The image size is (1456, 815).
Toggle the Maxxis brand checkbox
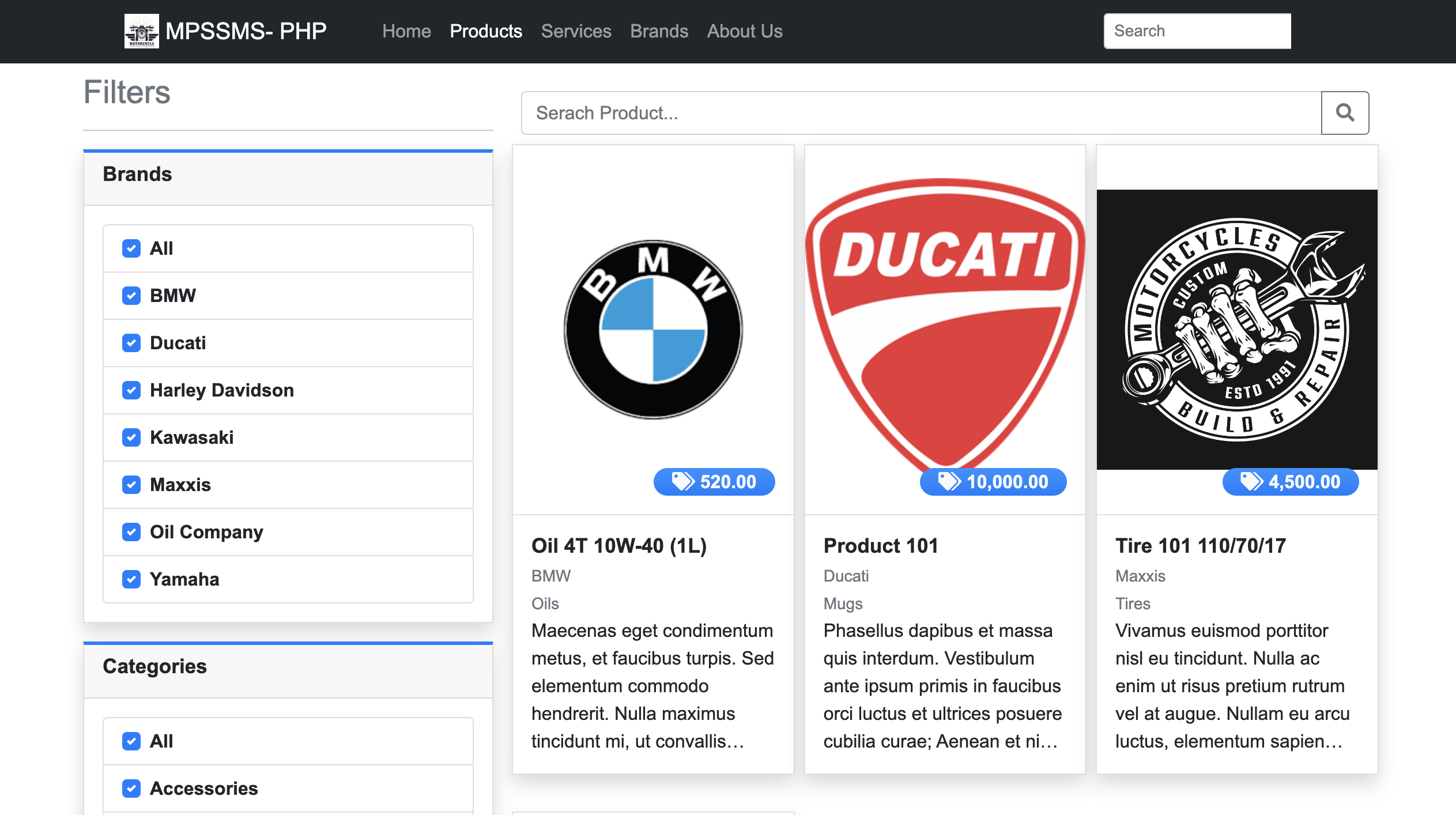[131, 485]
